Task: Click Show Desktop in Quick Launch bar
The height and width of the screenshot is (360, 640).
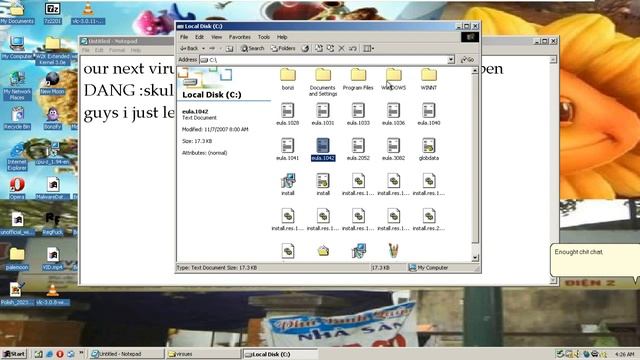Action: (x=38, y=354)
